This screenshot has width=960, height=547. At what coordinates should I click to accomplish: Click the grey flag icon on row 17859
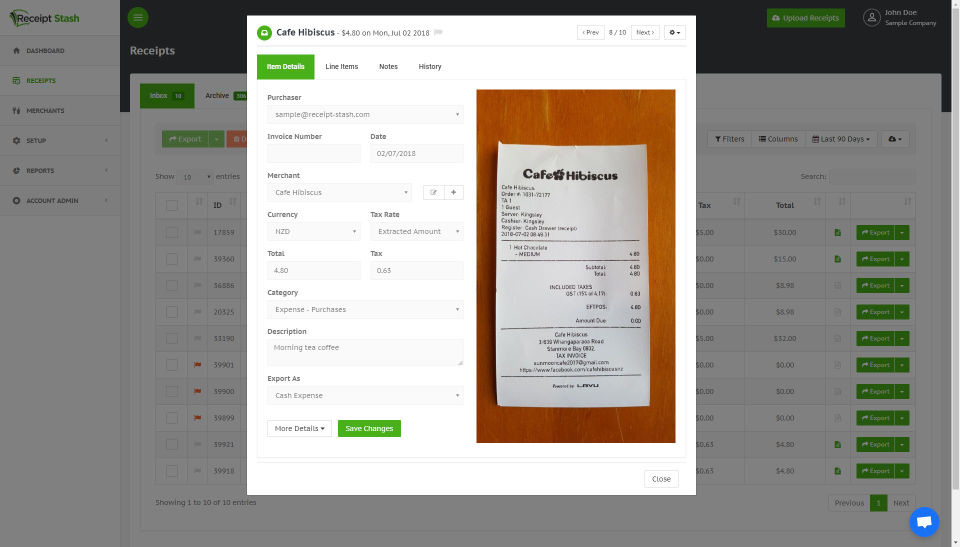(198, 232)
